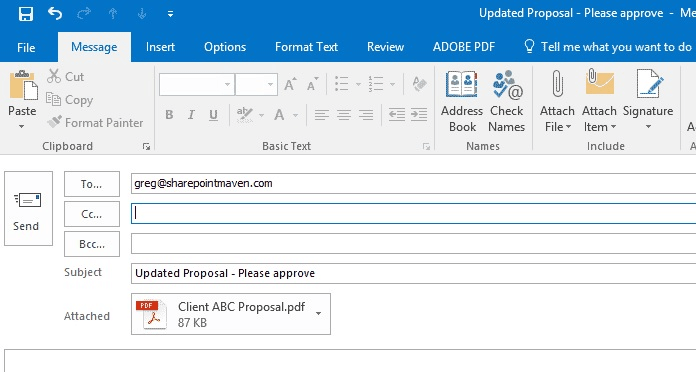The width and height of the screenshot is (696, 372).
Task: Toggle Italic formatting
Action: click(x=191, y=115)
